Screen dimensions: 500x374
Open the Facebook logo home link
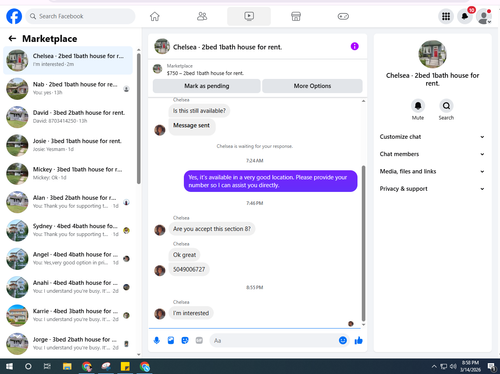coord(14,16)
